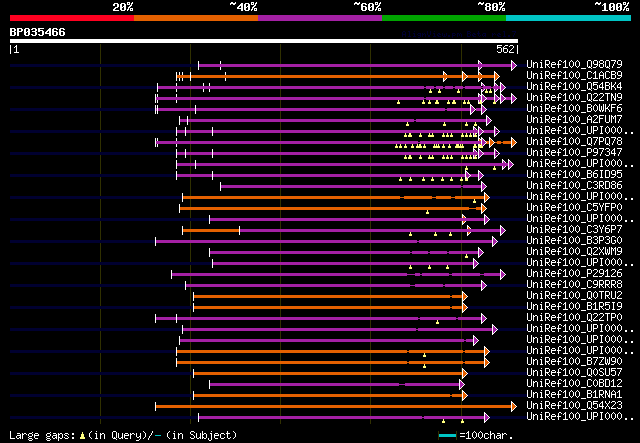Open the UniRef100_A2FUM7 hit label
Image resolution: width=640 pixels, height=443 pixels.
point(574,119)
